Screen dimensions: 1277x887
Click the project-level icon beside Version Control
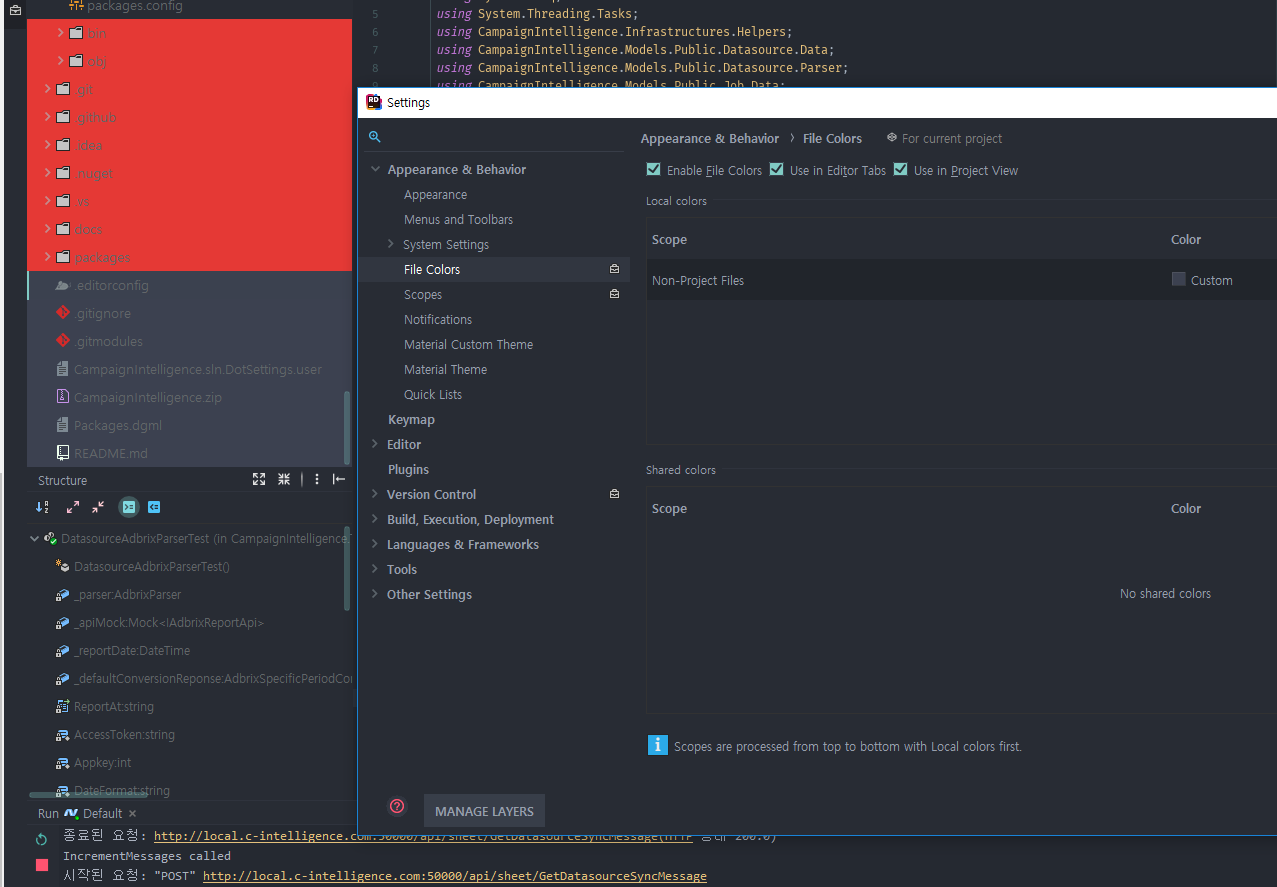click(x=614, y=494)
